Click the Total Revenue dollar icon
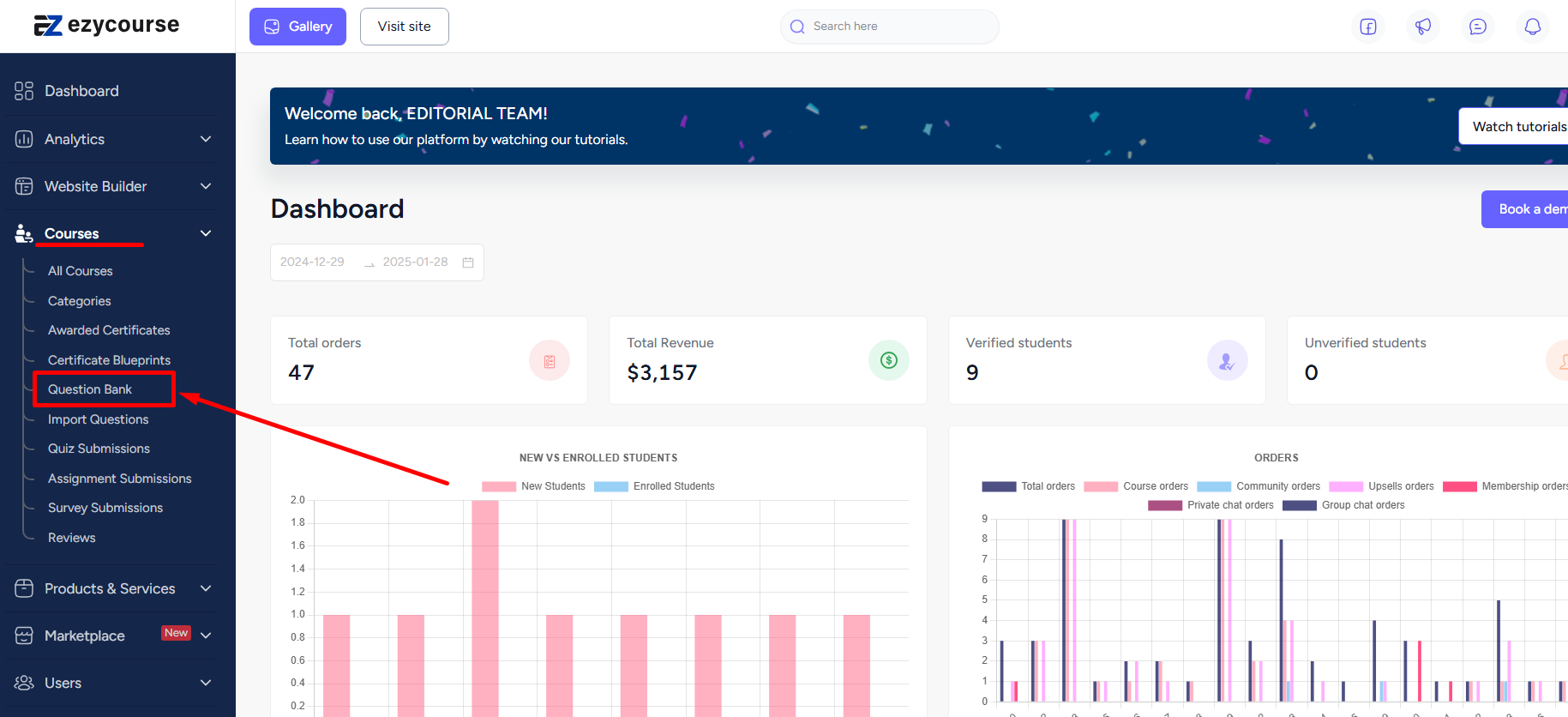 [889, 360]
